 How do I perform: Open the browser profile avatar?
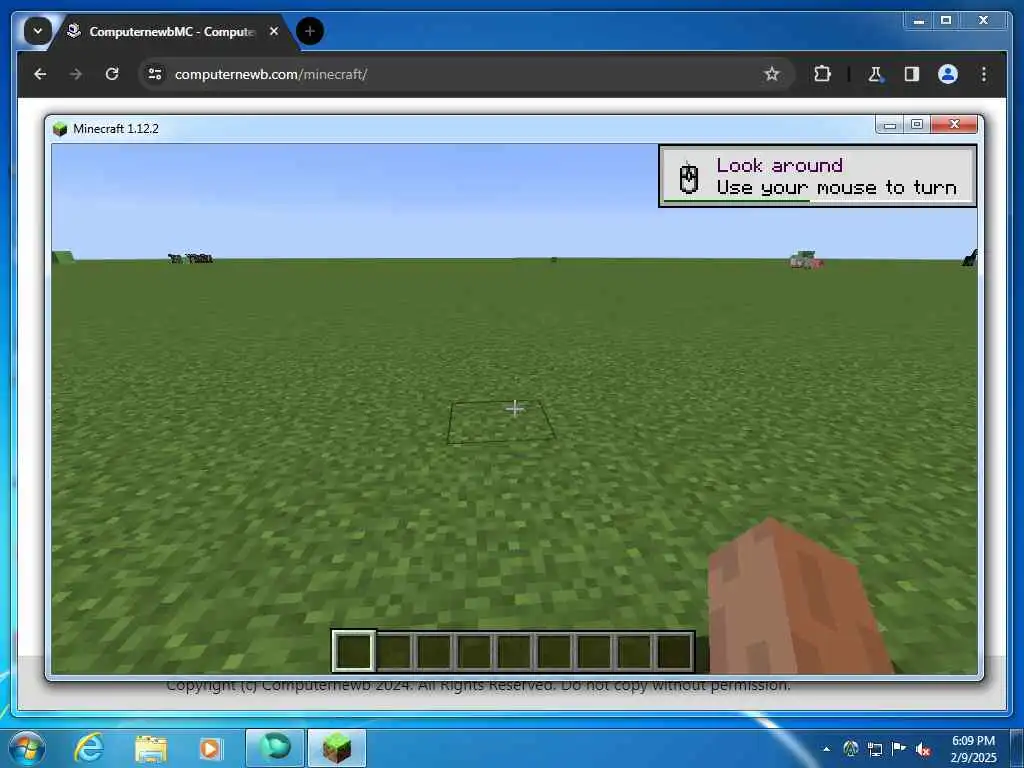click(x=948, y=74)
